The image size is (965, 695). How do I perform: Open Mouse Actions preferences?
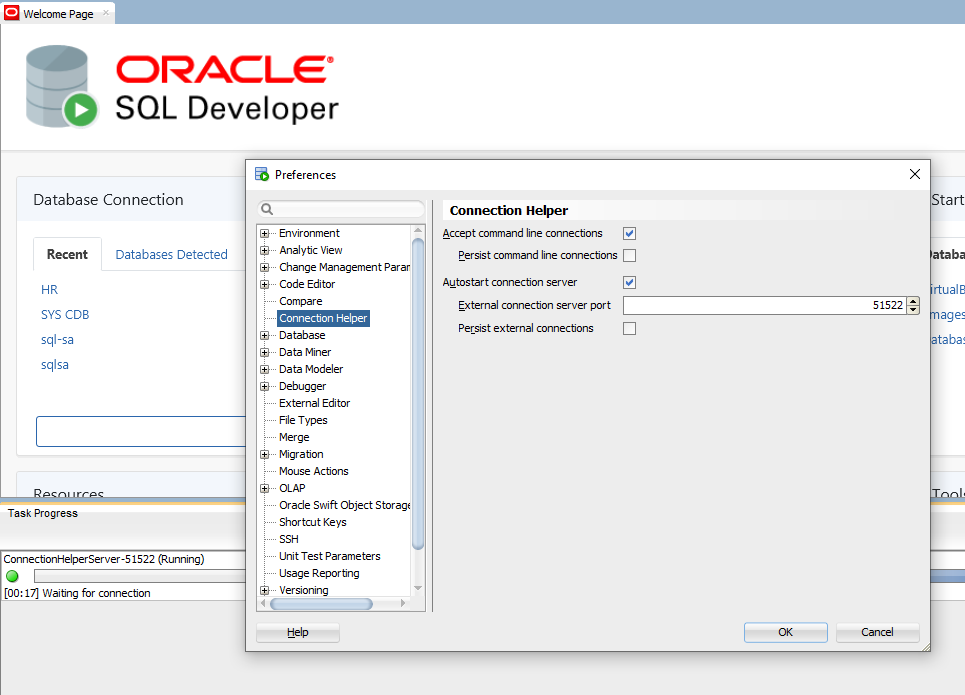tap(314, 471)
